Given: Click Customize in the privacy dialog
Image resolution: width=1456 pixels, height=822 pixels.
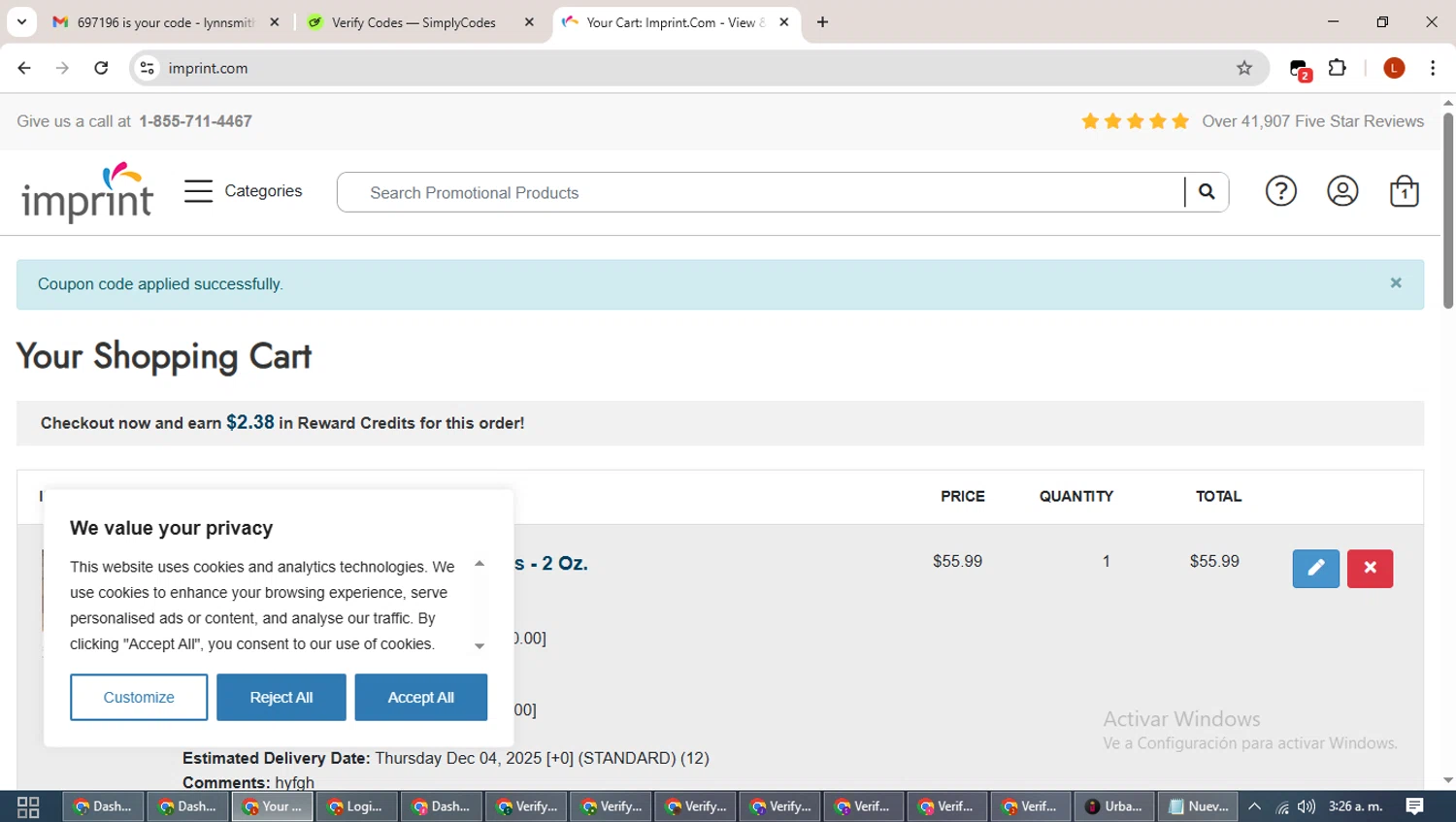Looking at the screenshot, I should 139,698.
